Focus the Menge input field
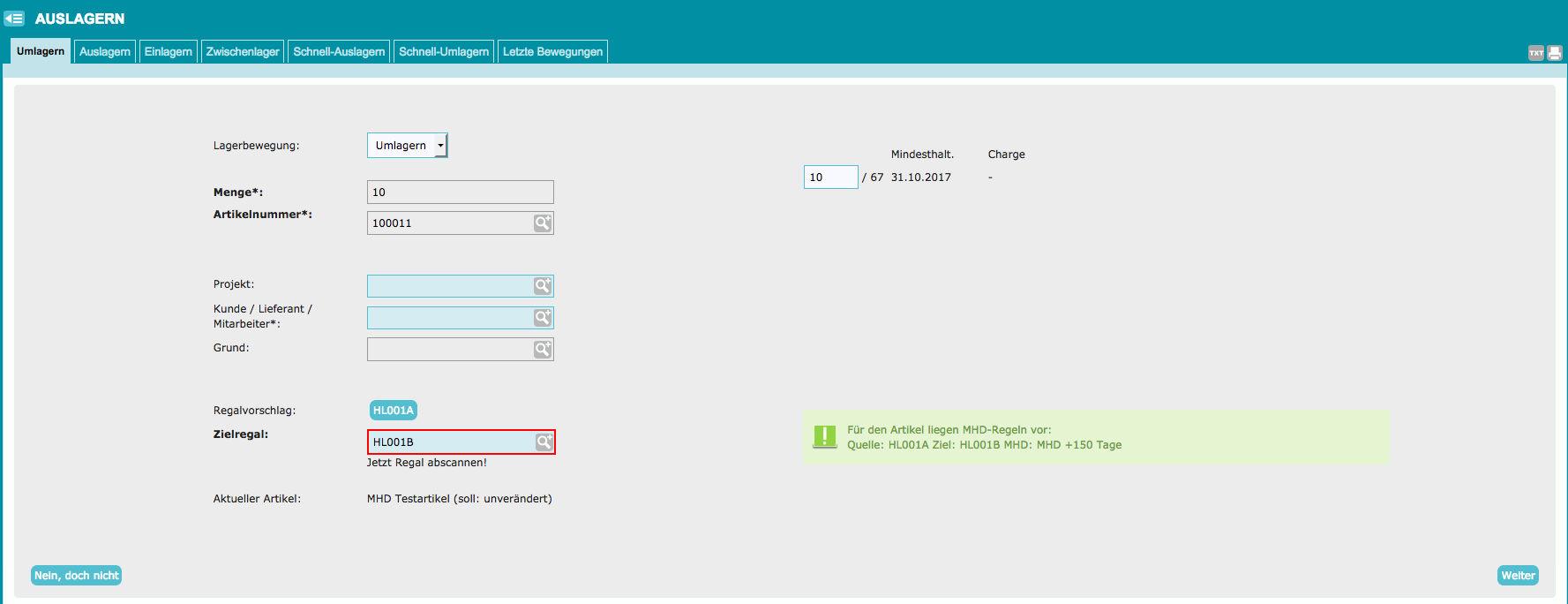Viewport: 1568px width, 604px height. (461, 193)
